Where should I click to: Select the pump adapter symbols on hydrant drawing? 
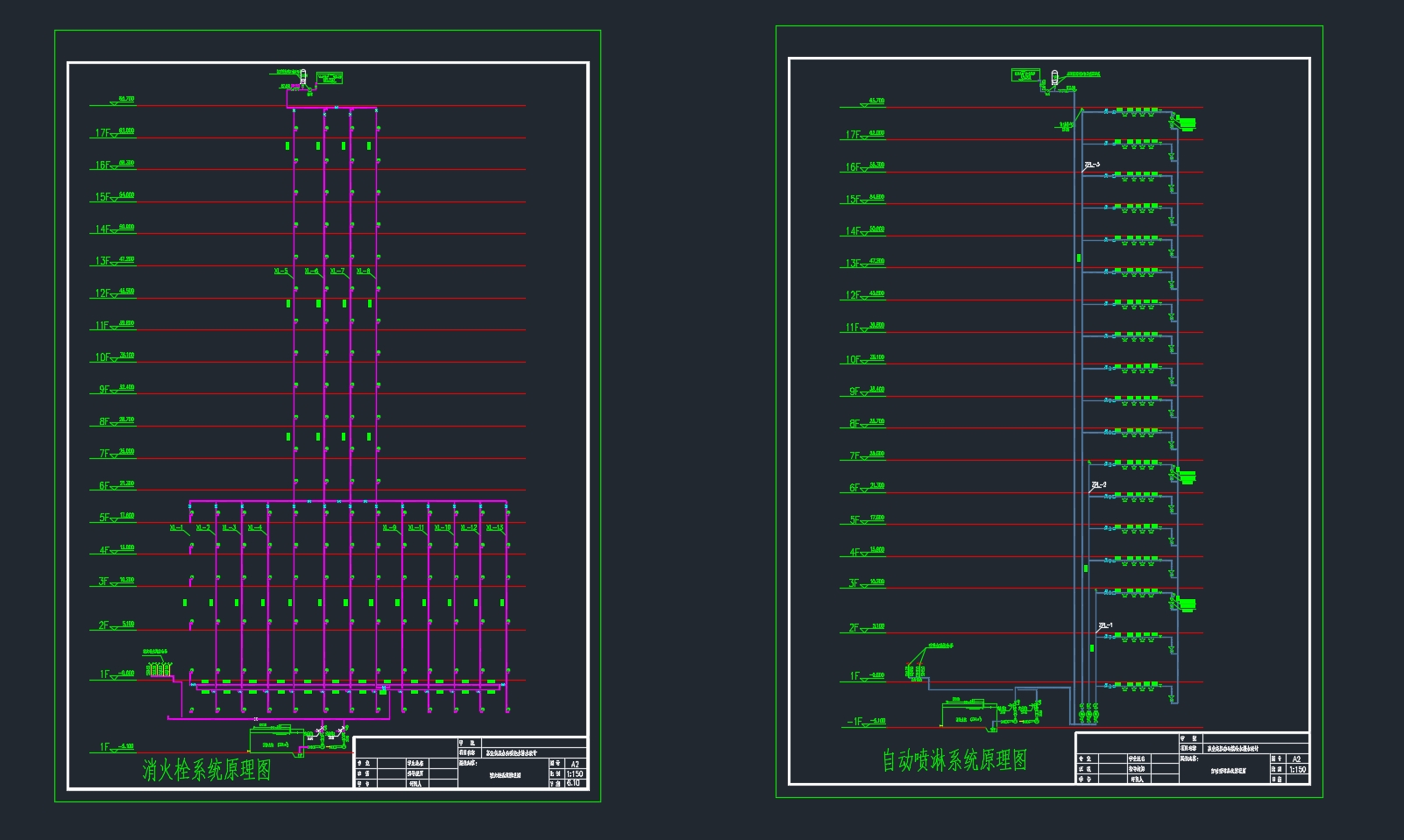point(158,669)
